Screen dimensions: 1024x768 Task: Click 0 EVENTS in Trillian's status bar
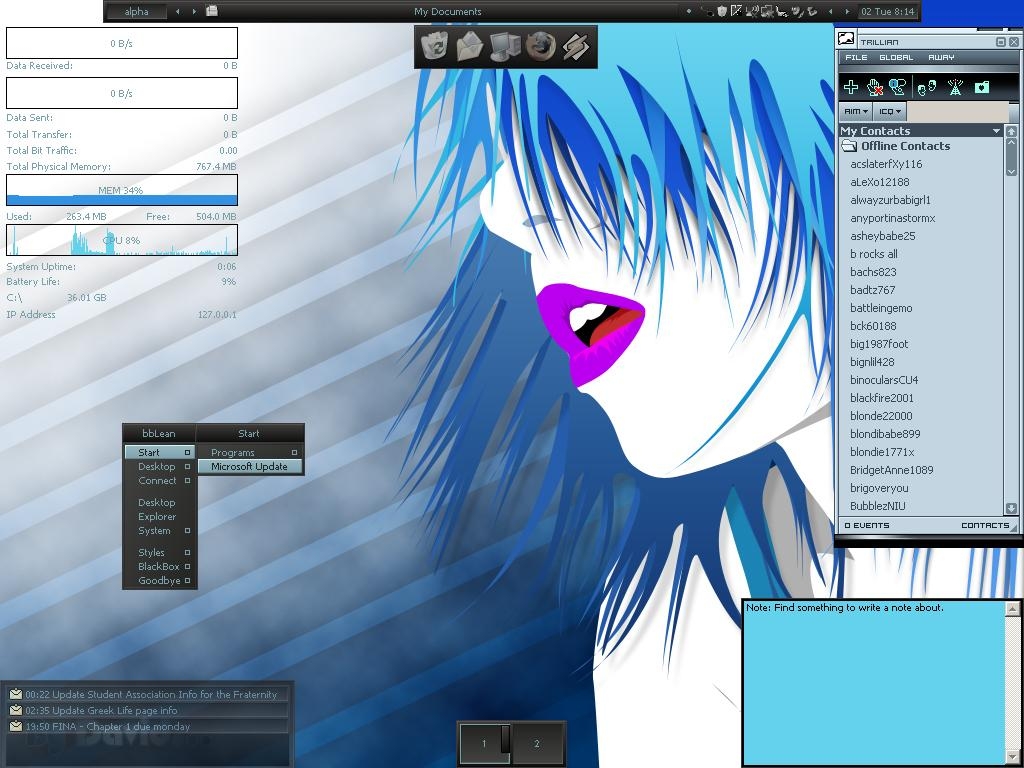coord(867,525)
